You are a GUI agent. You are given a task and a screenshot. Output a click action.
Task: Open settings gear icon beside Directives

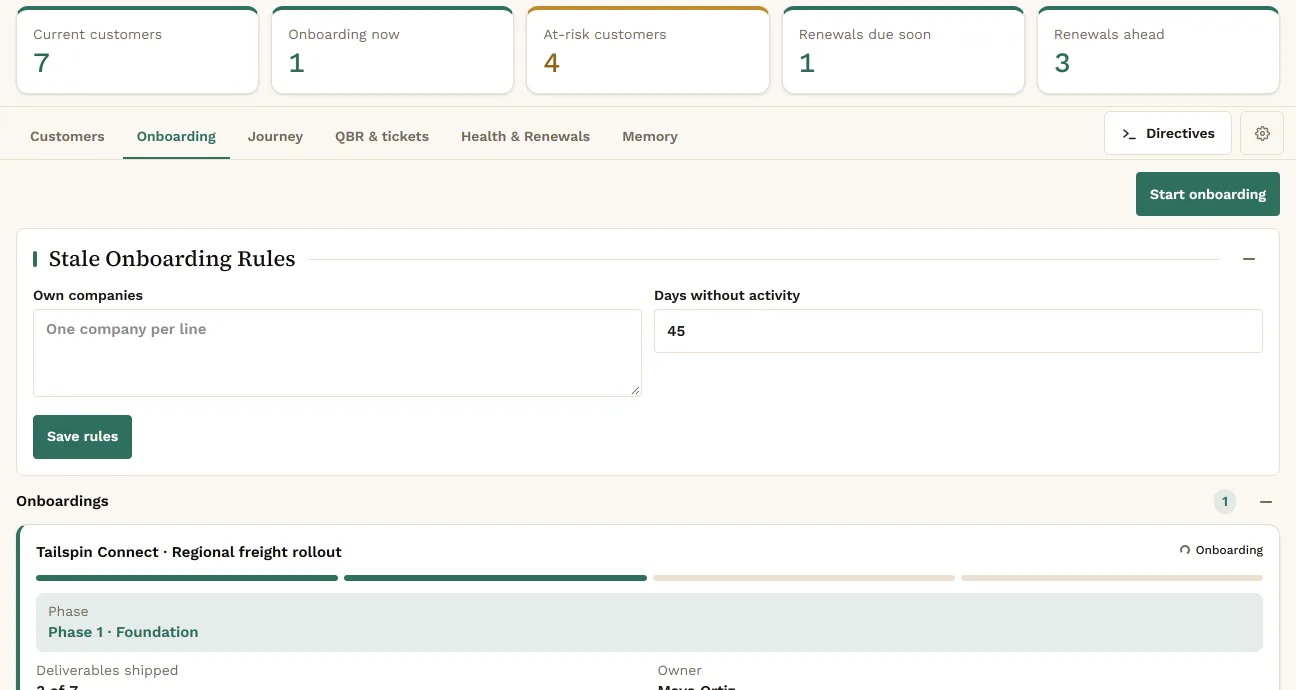point(1262,133)
